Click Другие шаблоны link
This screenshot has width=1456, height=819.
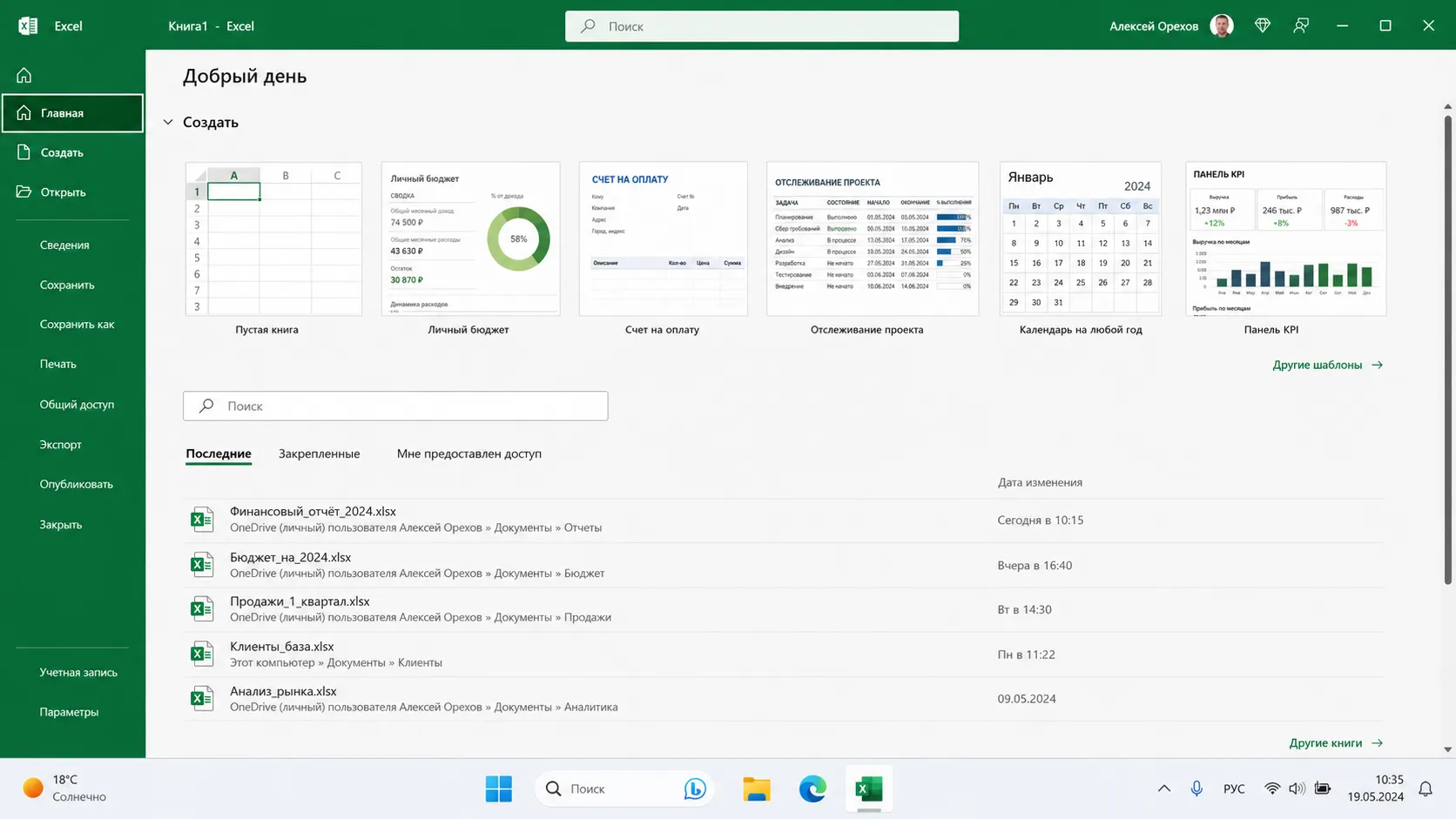point(1327,365)
